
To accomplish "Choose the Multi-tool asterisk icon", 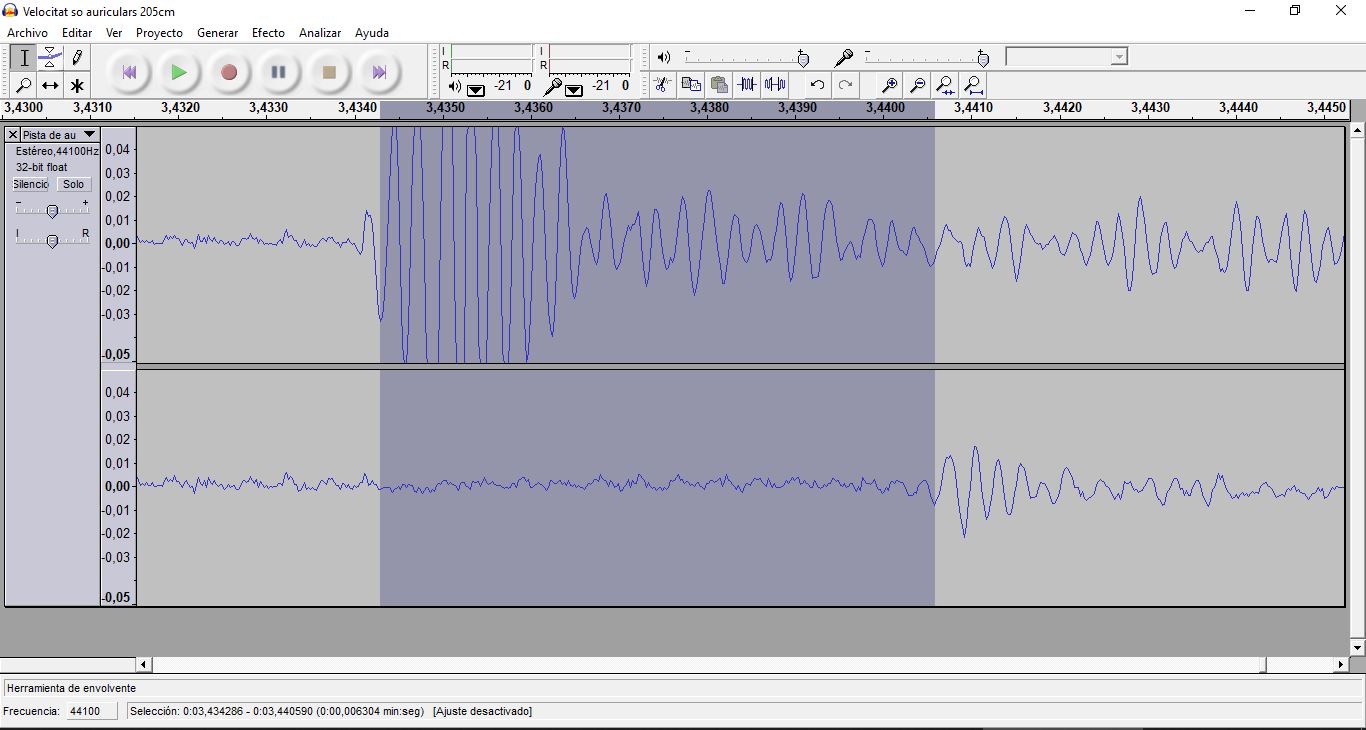I will [77, 86].
